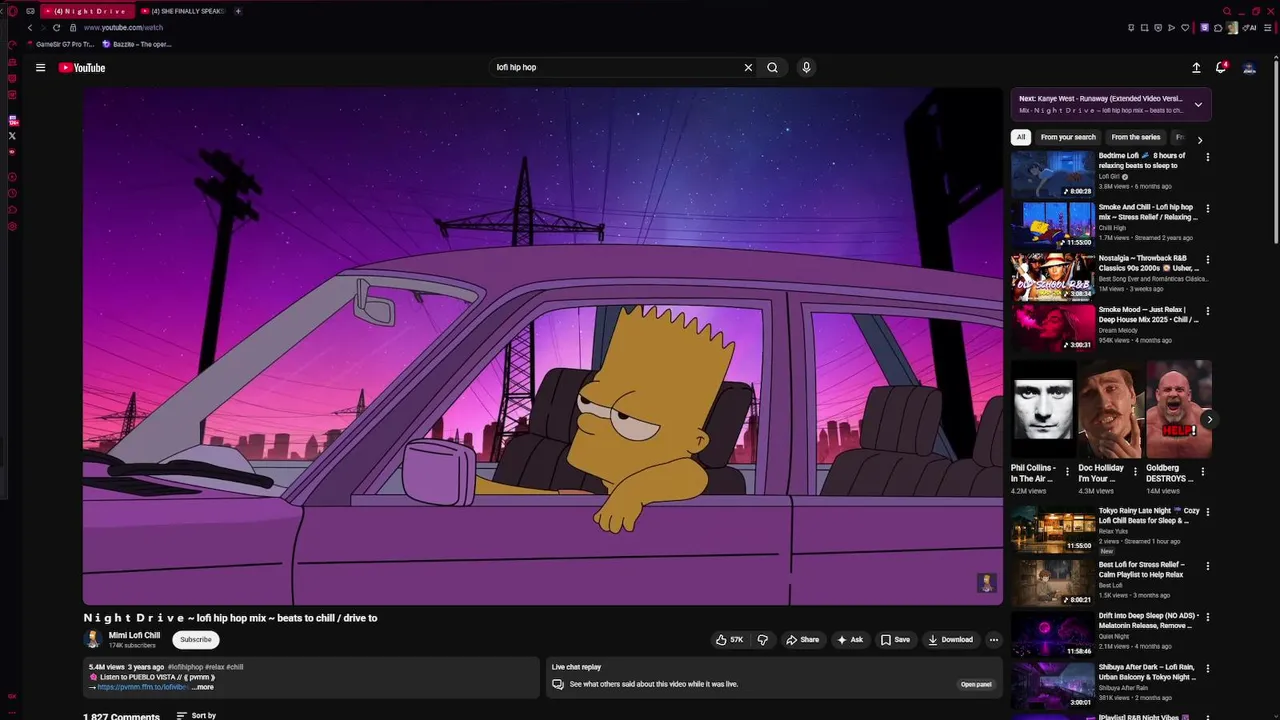Open the pvmm.ffm.to link in description
This screenshot has height=720, width=1280.
coord(143,687)
